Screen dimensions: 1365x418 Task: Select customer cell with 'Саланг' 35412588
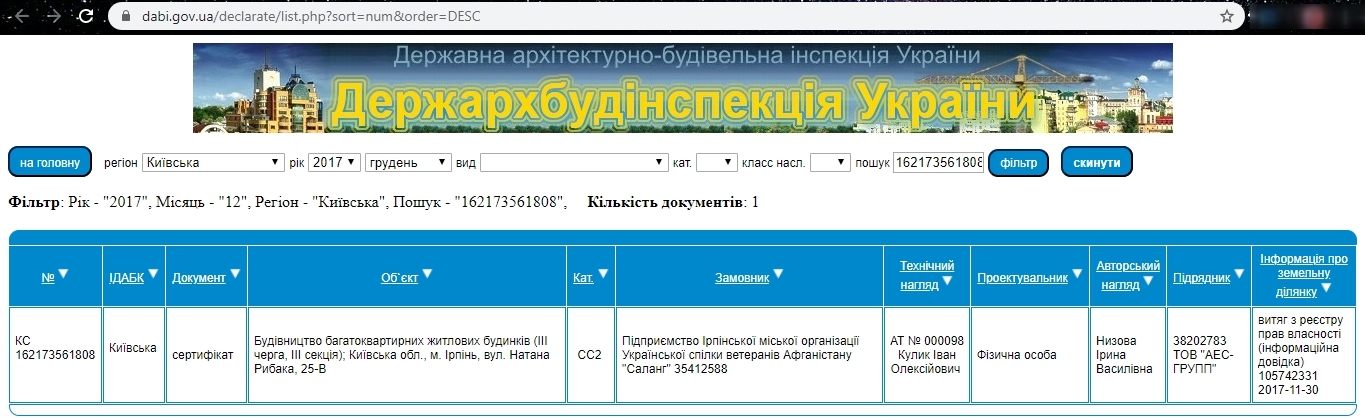(x=748, y=355)
